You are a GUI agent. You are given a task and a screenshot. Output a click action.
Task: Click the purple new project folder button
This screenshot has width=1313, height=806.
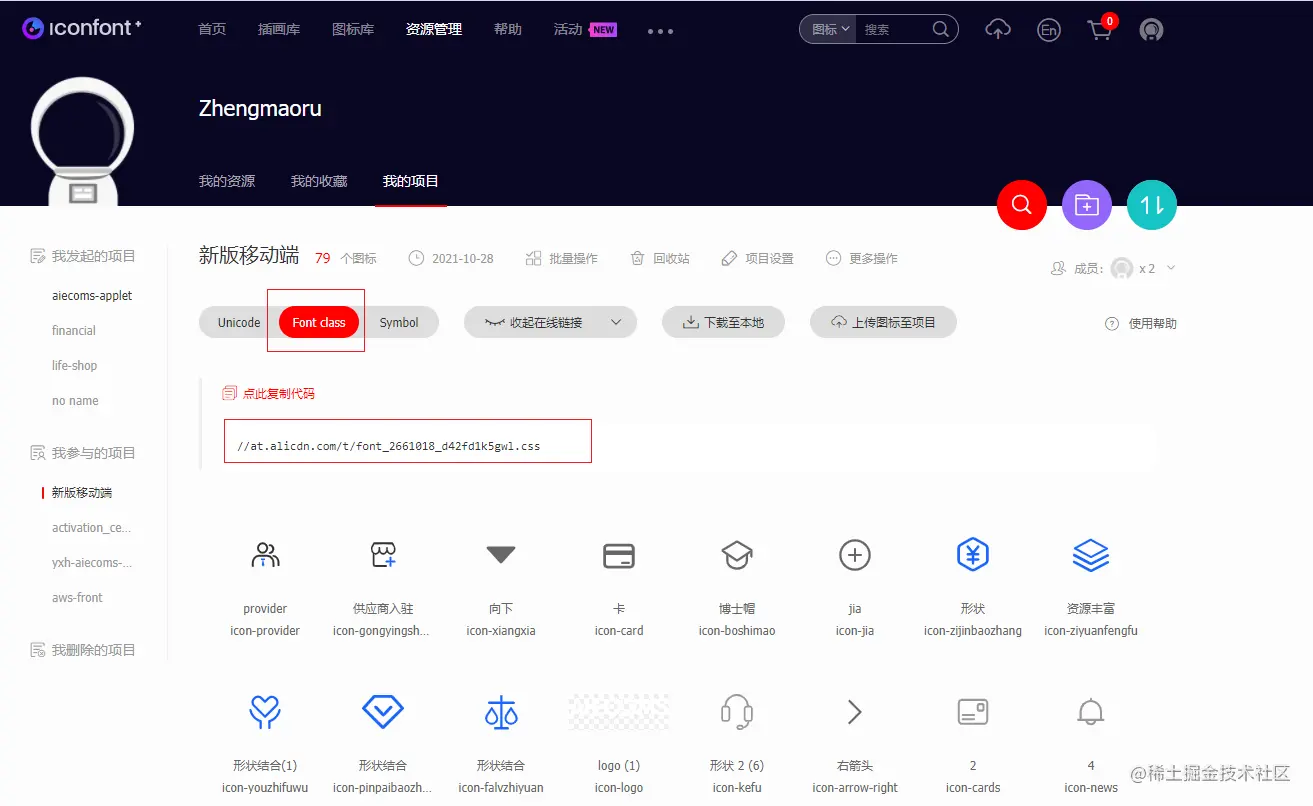tap(1087, 205)
